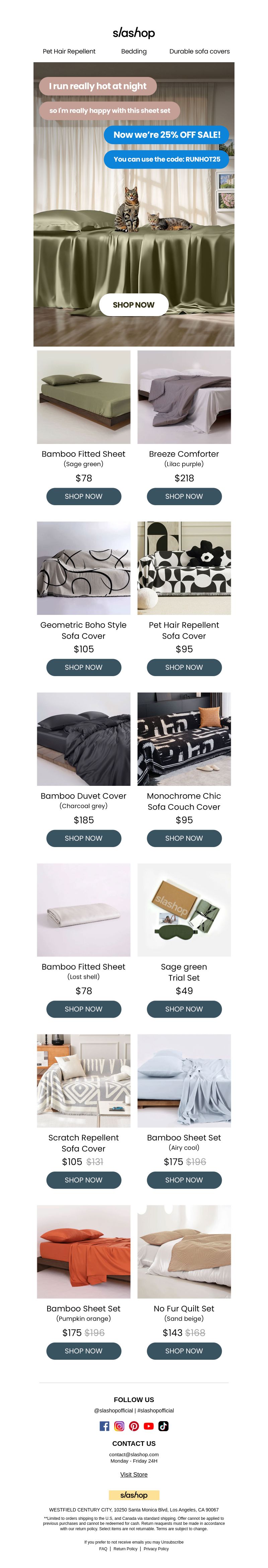Open the Instagram social icon
The height and width of the screenshot is (1568, 268).
[x=119, y=1425]
